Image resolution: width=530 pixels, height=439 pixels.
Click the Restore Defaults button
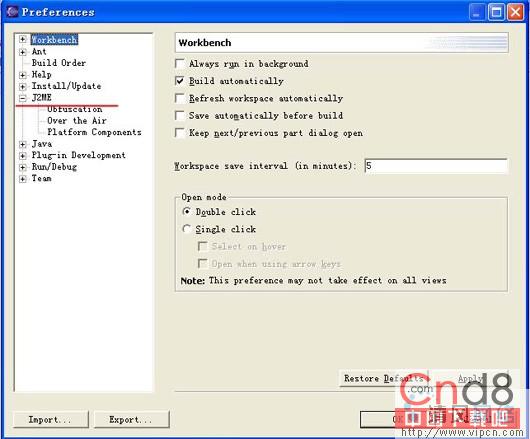click(x=383, y=378)
